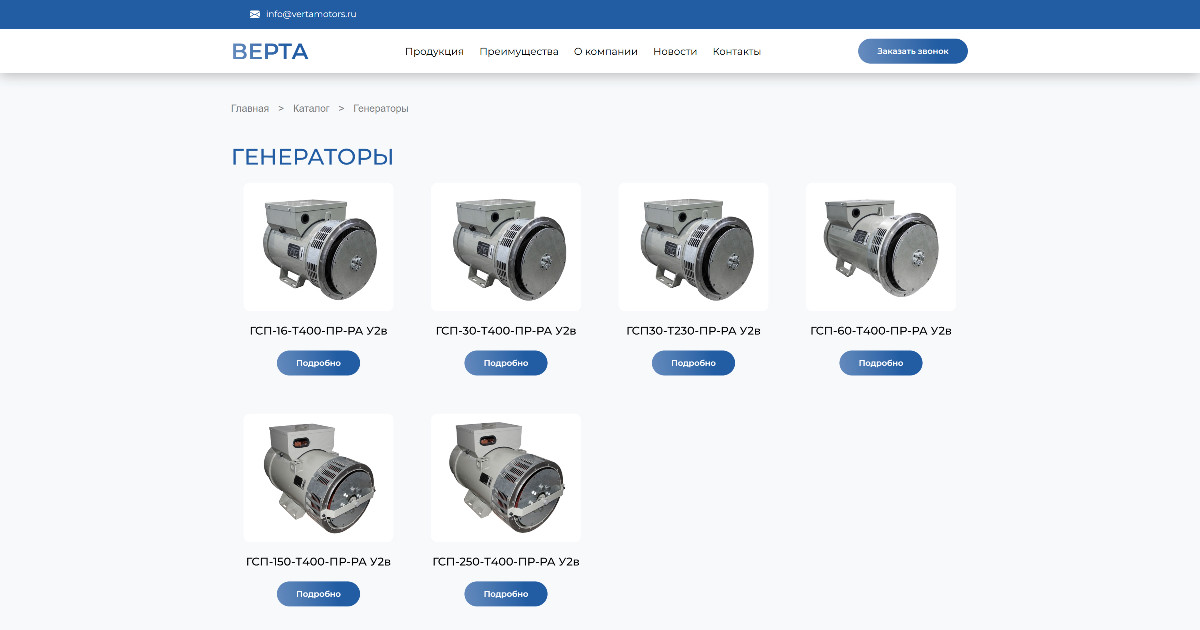Select product title ГСП-16-Т400-ПР-РА У2в
Screen dimensions: 1200x630
click(318, 331)
